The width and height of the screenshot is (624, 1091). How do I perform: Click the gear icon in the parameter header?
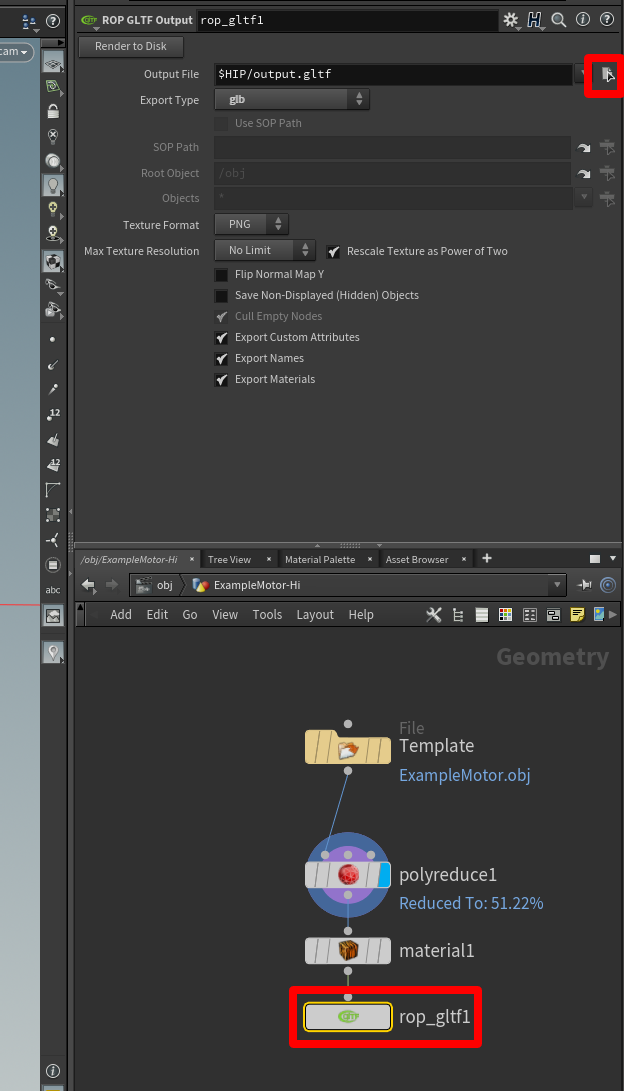click(x=511, y=19)
